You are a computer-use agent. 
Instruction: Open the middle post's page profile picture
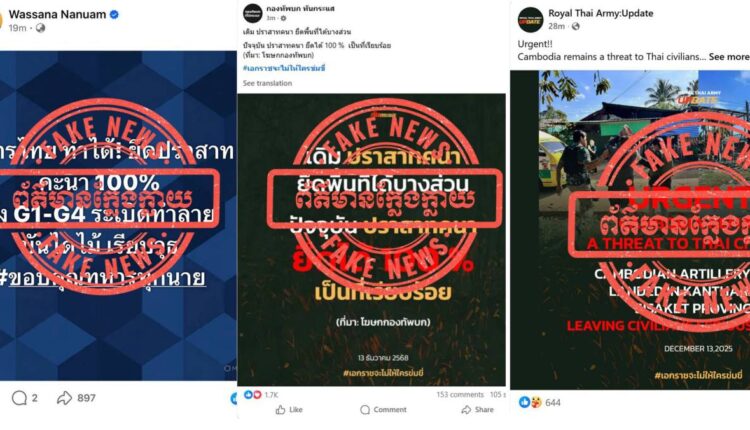pos(253,13)
